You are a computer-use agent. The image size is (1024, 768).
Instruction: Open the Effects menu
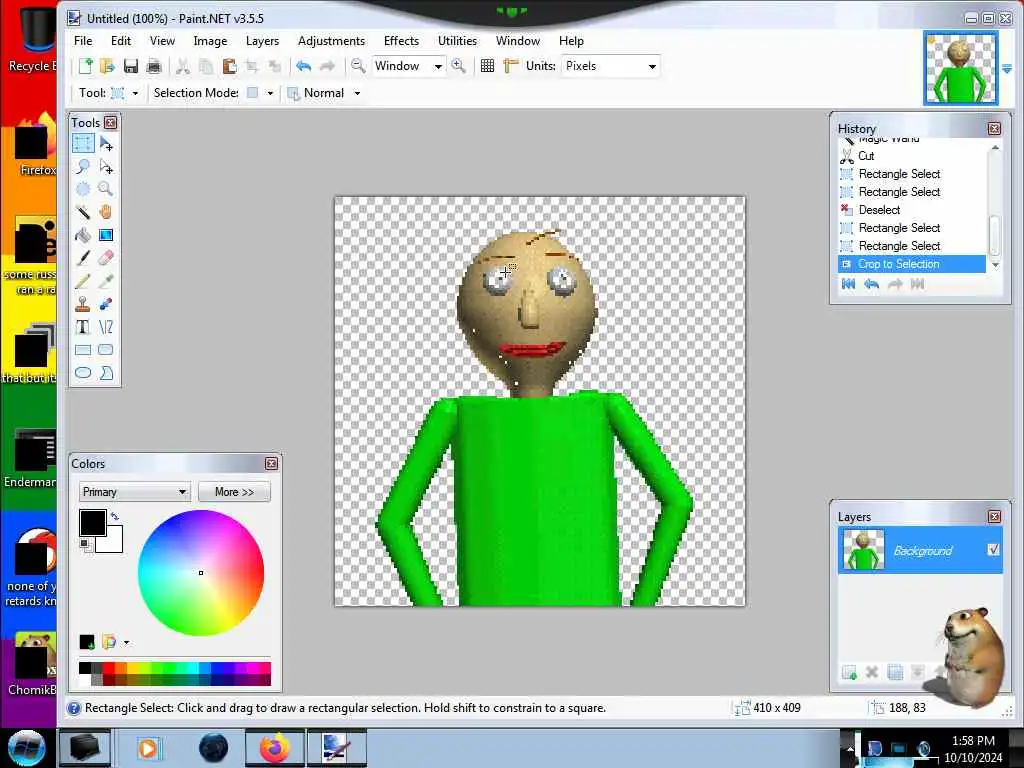(401, 41)
